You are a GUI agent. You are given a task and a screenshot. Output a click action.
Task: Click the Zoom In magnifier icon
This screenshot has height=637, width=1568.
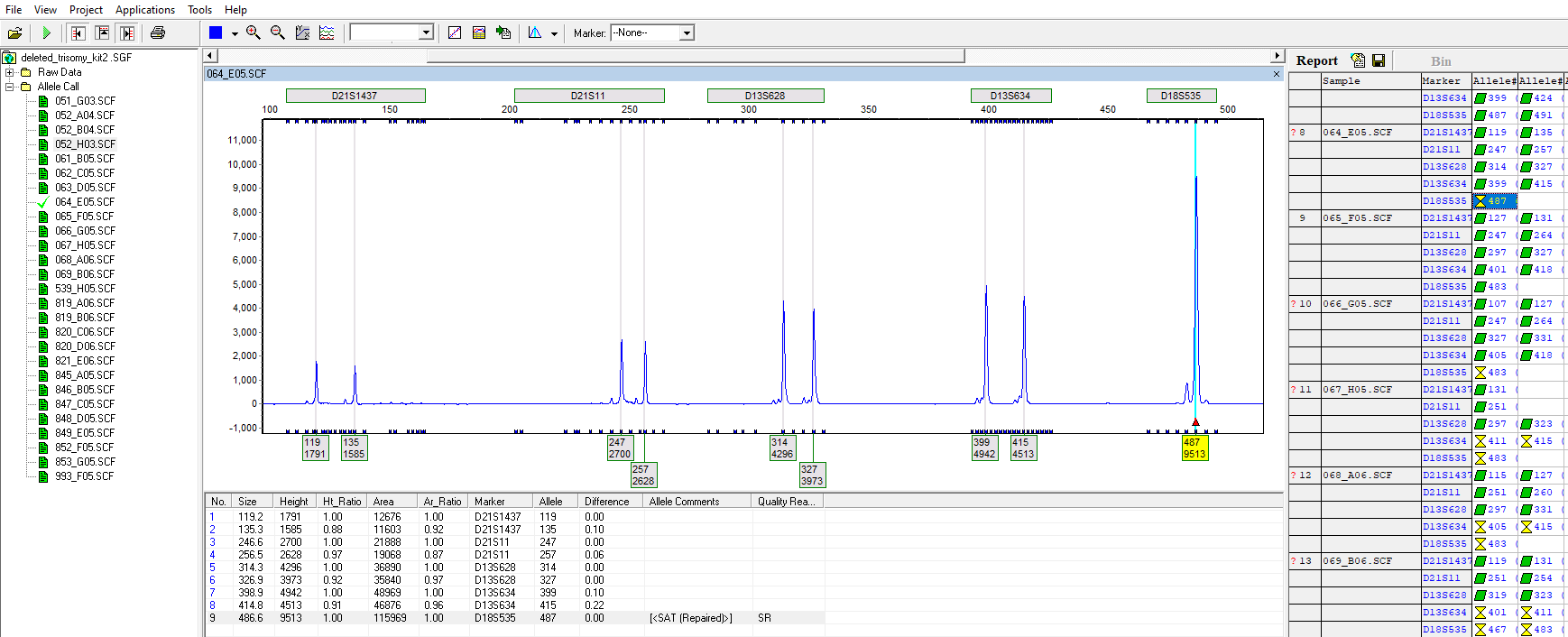tap(254, 33)
